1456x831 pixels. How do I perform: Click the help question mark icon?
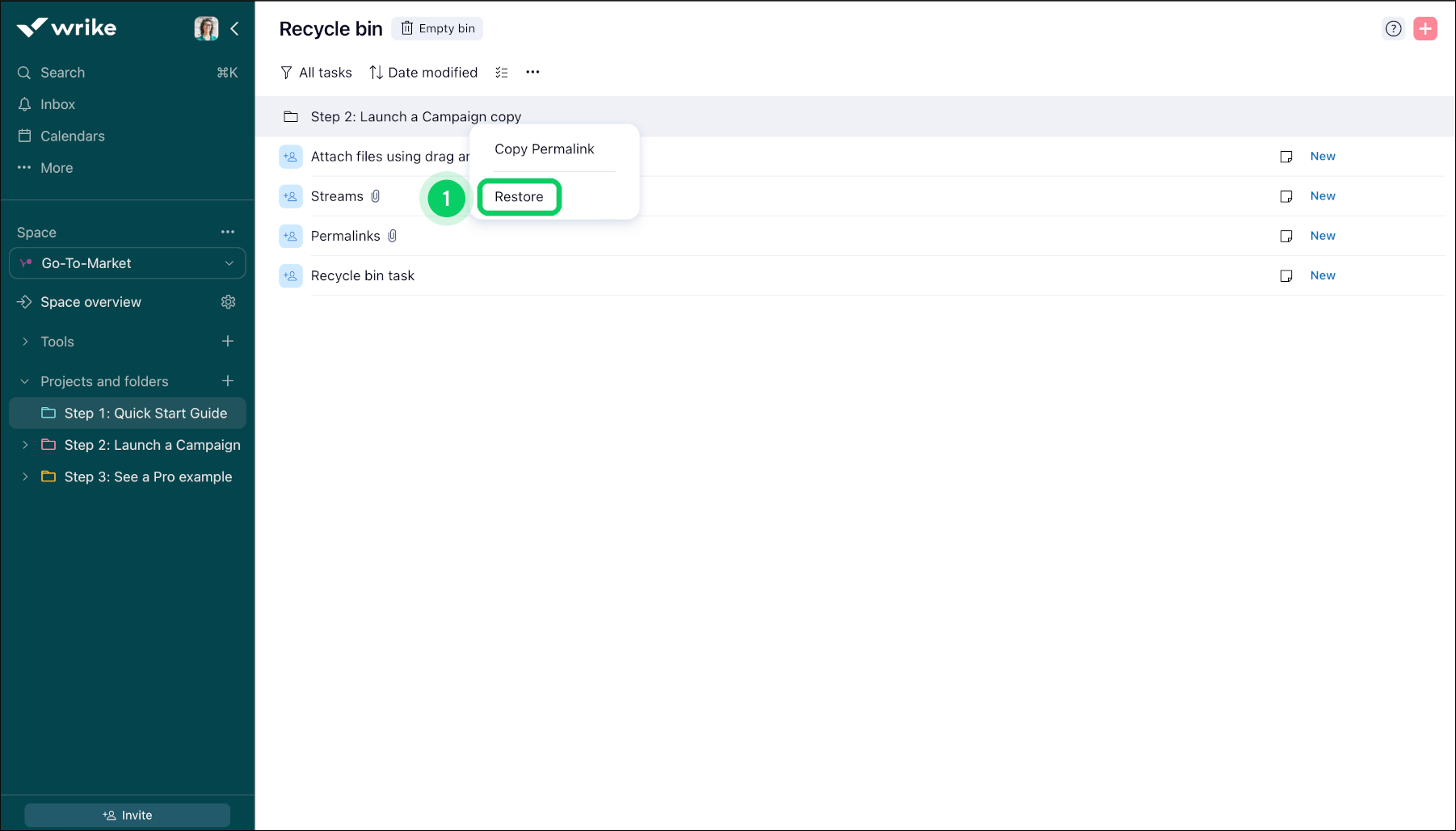pyautogui.click(x=1393, y=28)
